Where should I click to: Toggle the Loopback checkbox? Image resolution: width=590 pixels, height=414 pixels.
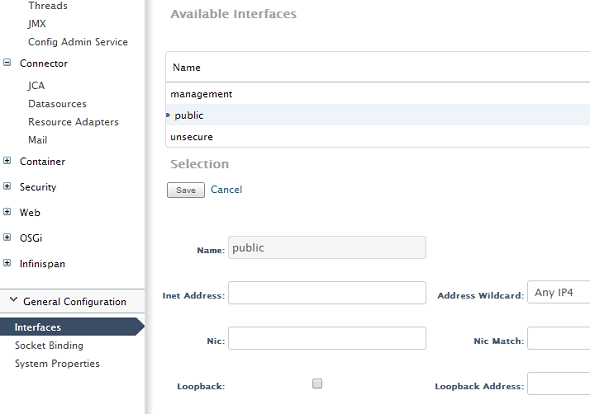pos(317,384)
